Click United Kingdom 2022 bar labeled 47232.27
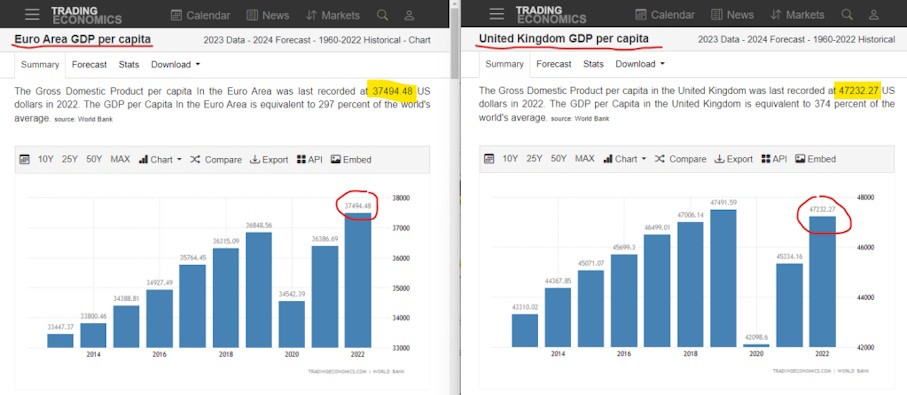Viewport: 907px width, 395px height. pyautogui.click(x=823, y=282)
